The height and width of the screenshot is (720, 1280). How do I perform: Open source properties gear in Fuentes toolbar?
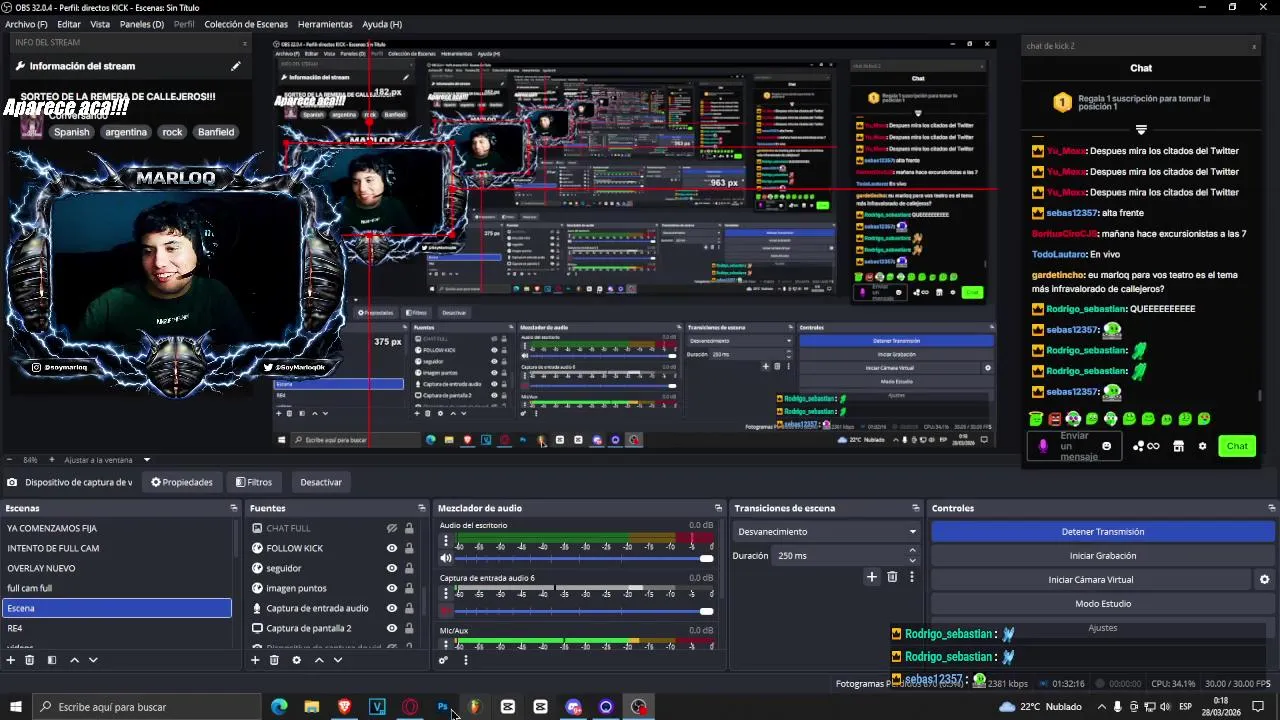click(x=296, y=660)
